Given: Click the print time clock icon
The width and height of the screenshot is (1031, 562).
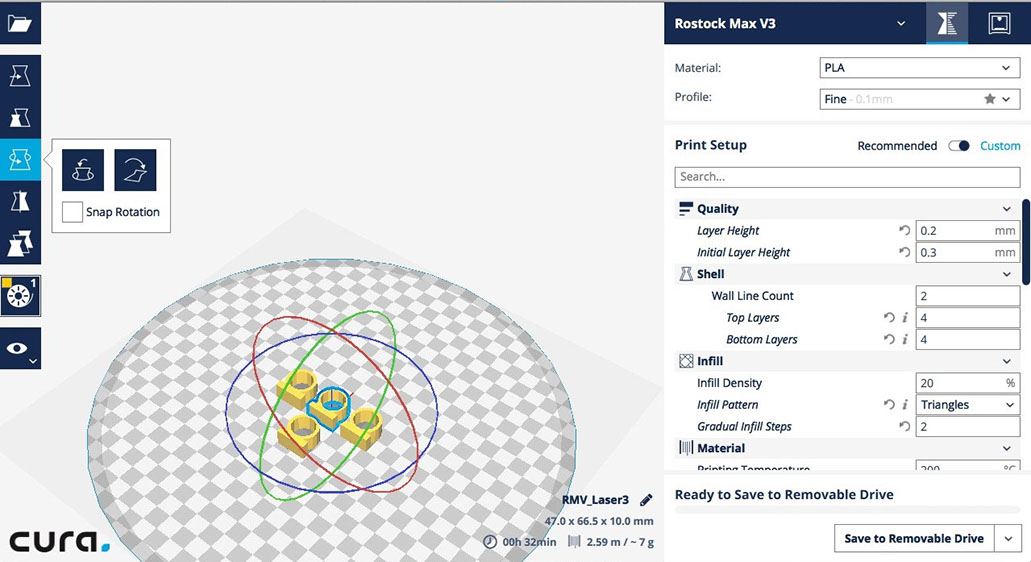Looking at the screenshot, I should coord(490,542).
